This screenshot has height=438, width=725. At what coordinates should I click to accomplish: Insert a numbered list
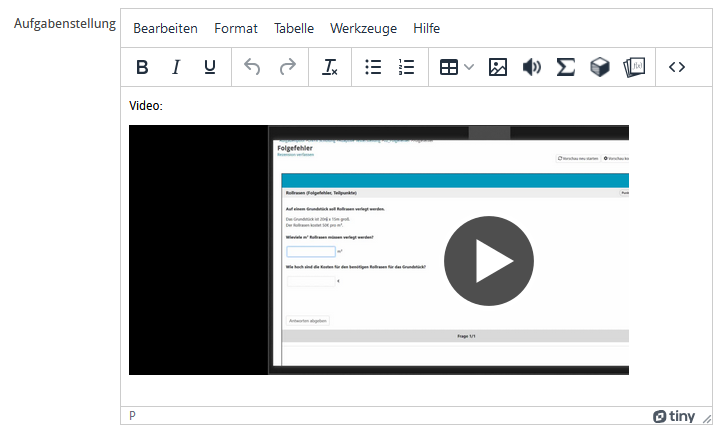pos(406,67)
